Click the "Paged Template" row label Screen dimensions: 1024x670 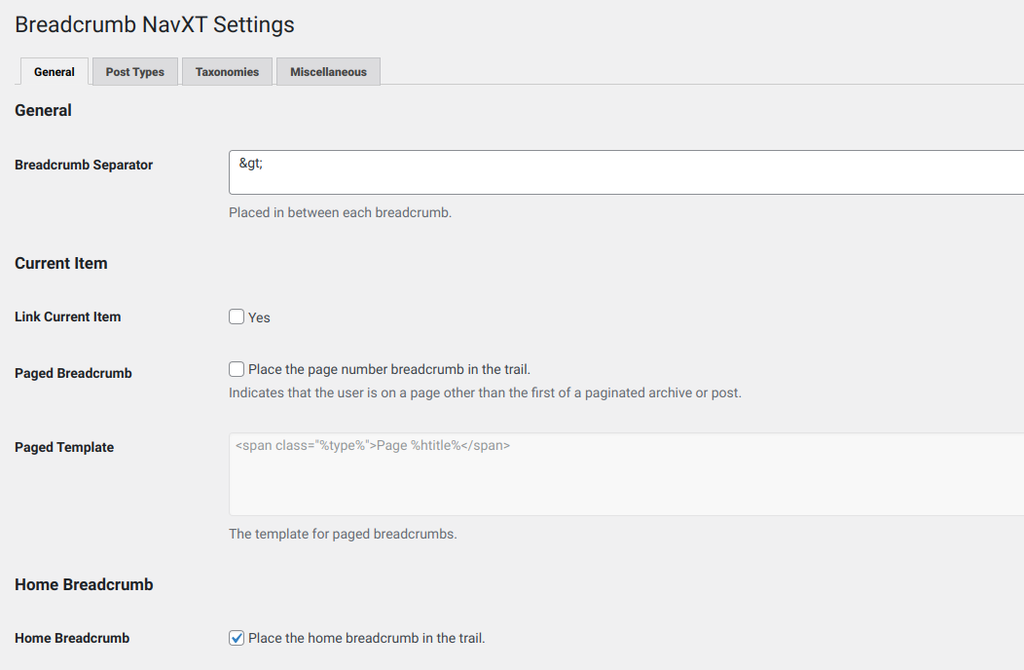[x=64, y=447]
